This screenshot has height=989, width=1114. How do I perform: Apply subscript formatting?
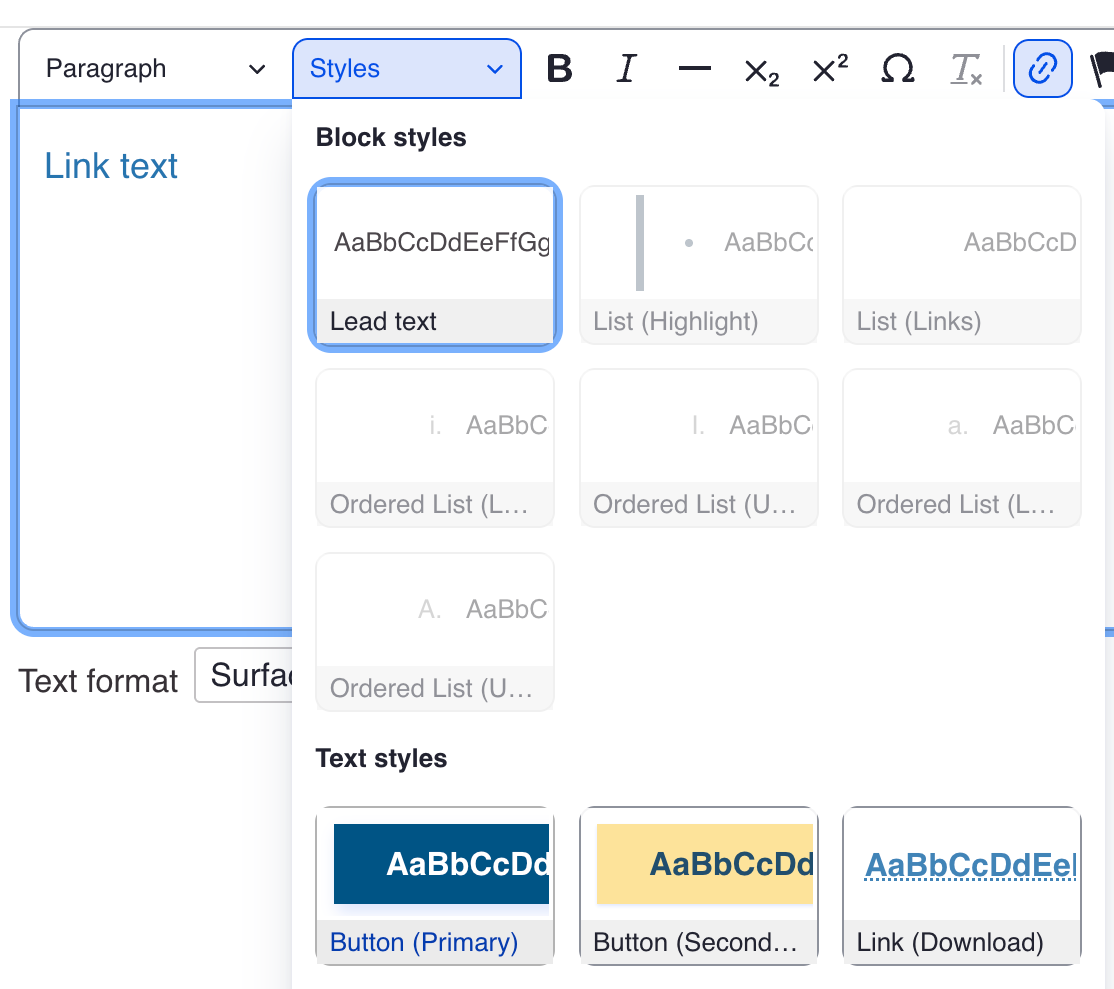click(761, 70)
